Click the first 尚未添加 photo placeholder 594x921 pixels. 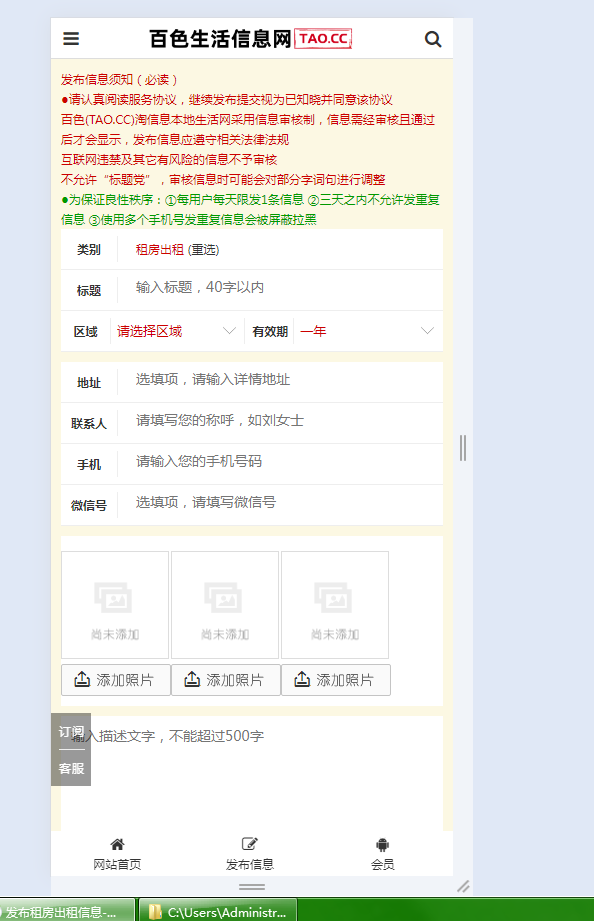[115, 605]
